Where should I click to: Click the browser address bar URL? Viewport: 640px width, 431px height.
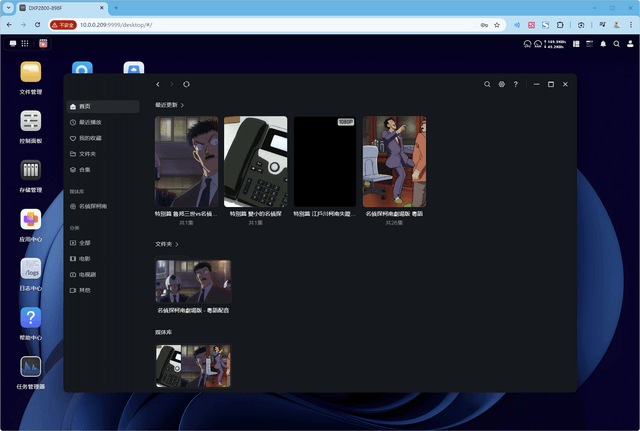point(116,25)
